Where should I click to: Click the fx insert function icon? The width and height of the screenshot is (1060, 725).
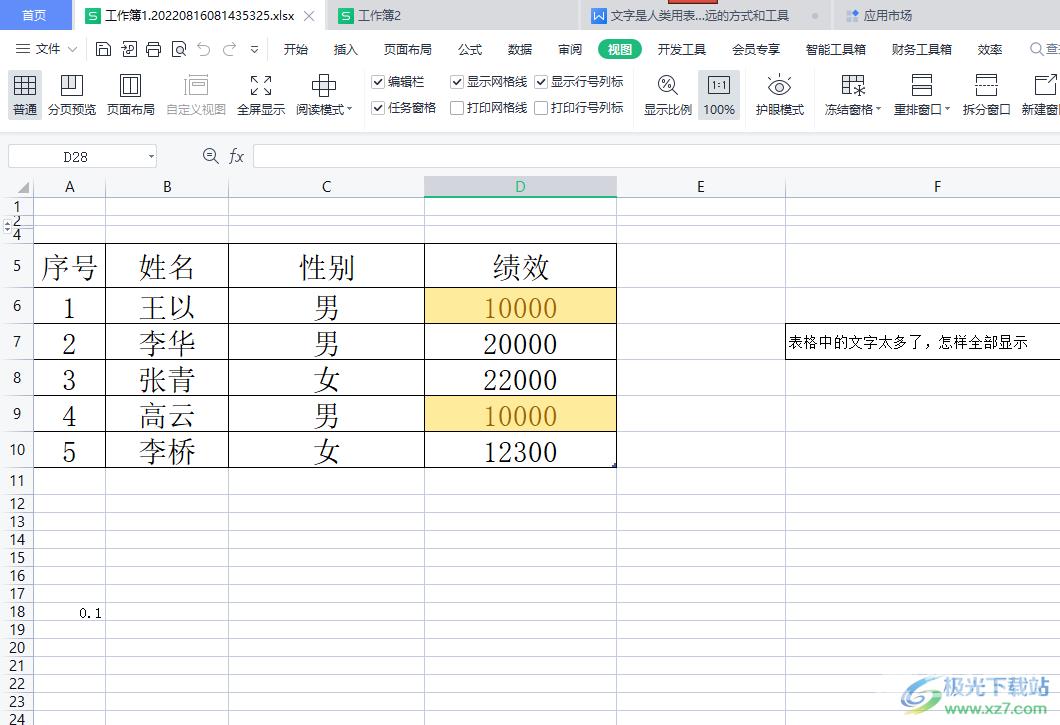(236, 156)
